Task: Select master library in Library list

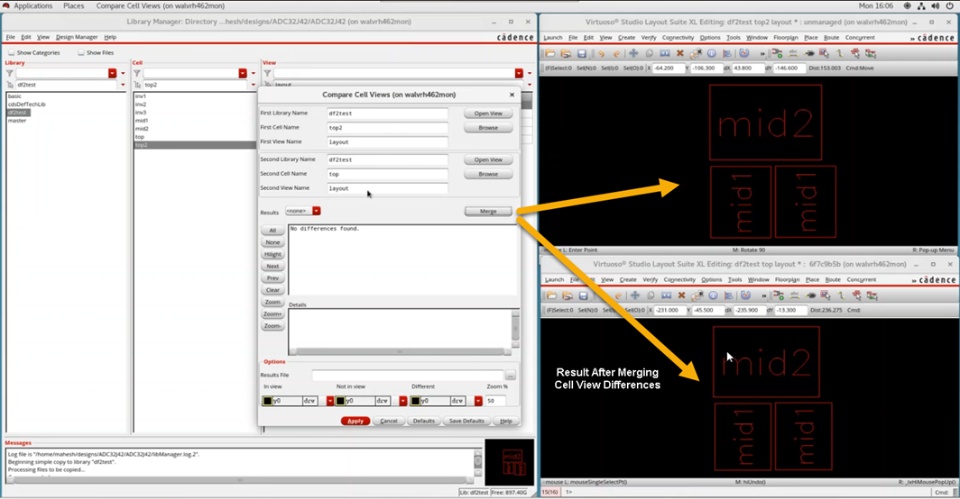Action: pos(17,121)
